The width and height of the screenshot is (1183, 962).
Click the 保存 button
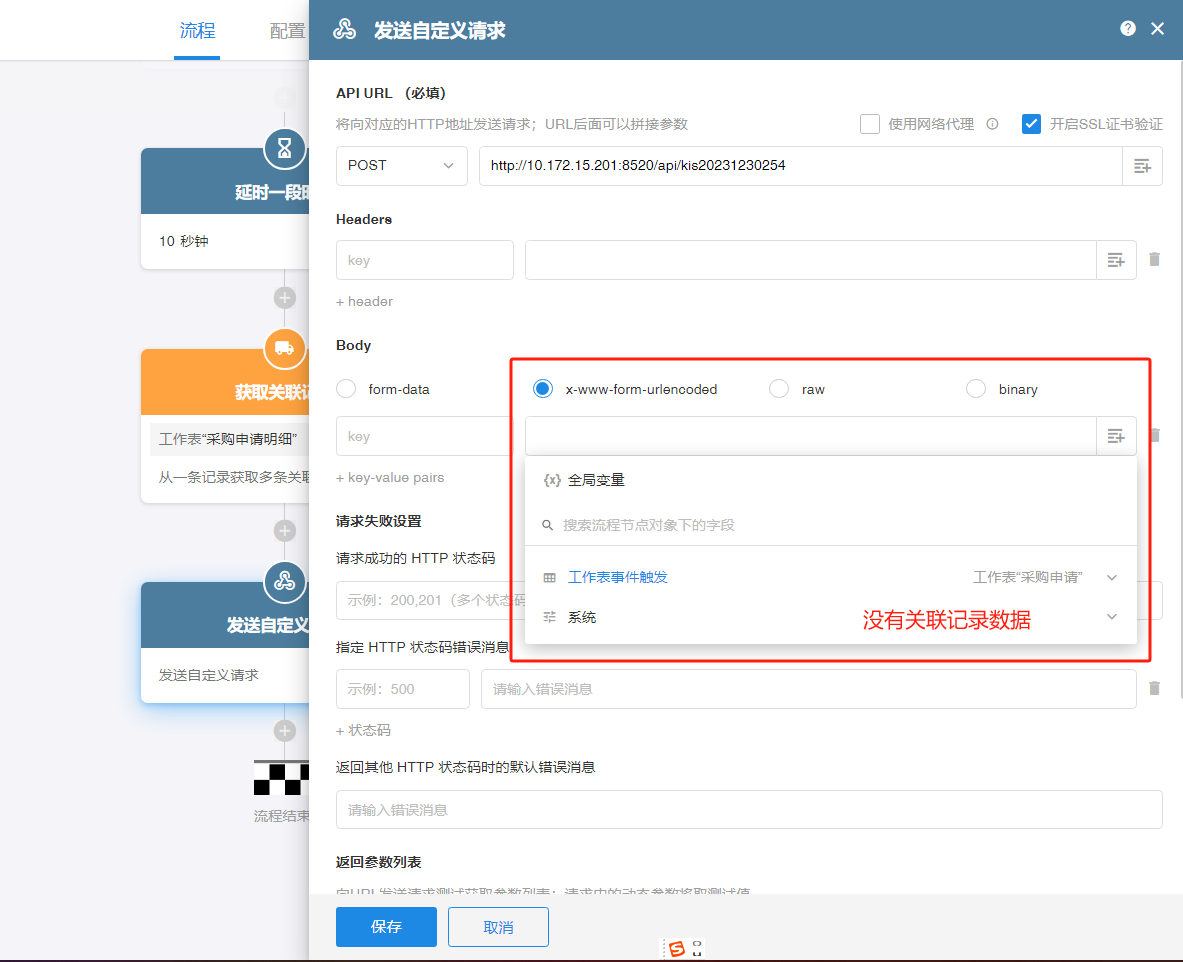[386, 927]
